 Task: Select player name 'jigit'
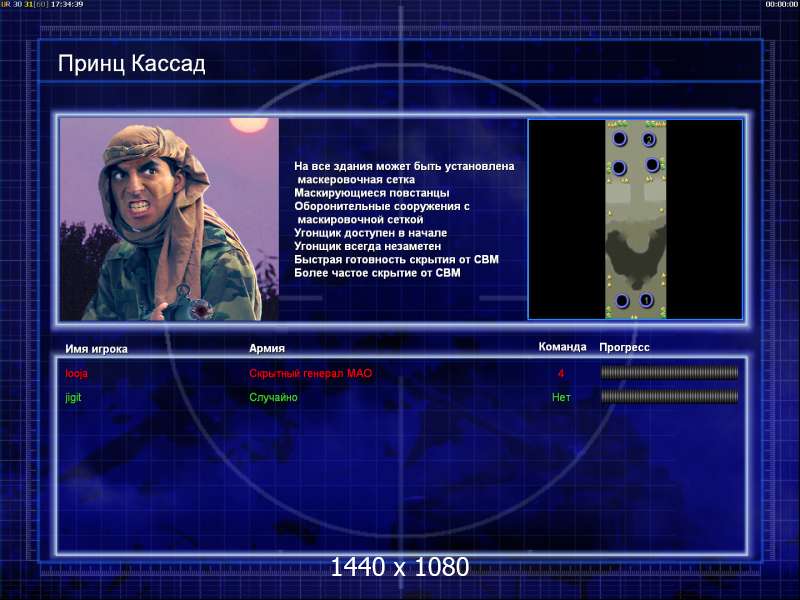(73, 397)
